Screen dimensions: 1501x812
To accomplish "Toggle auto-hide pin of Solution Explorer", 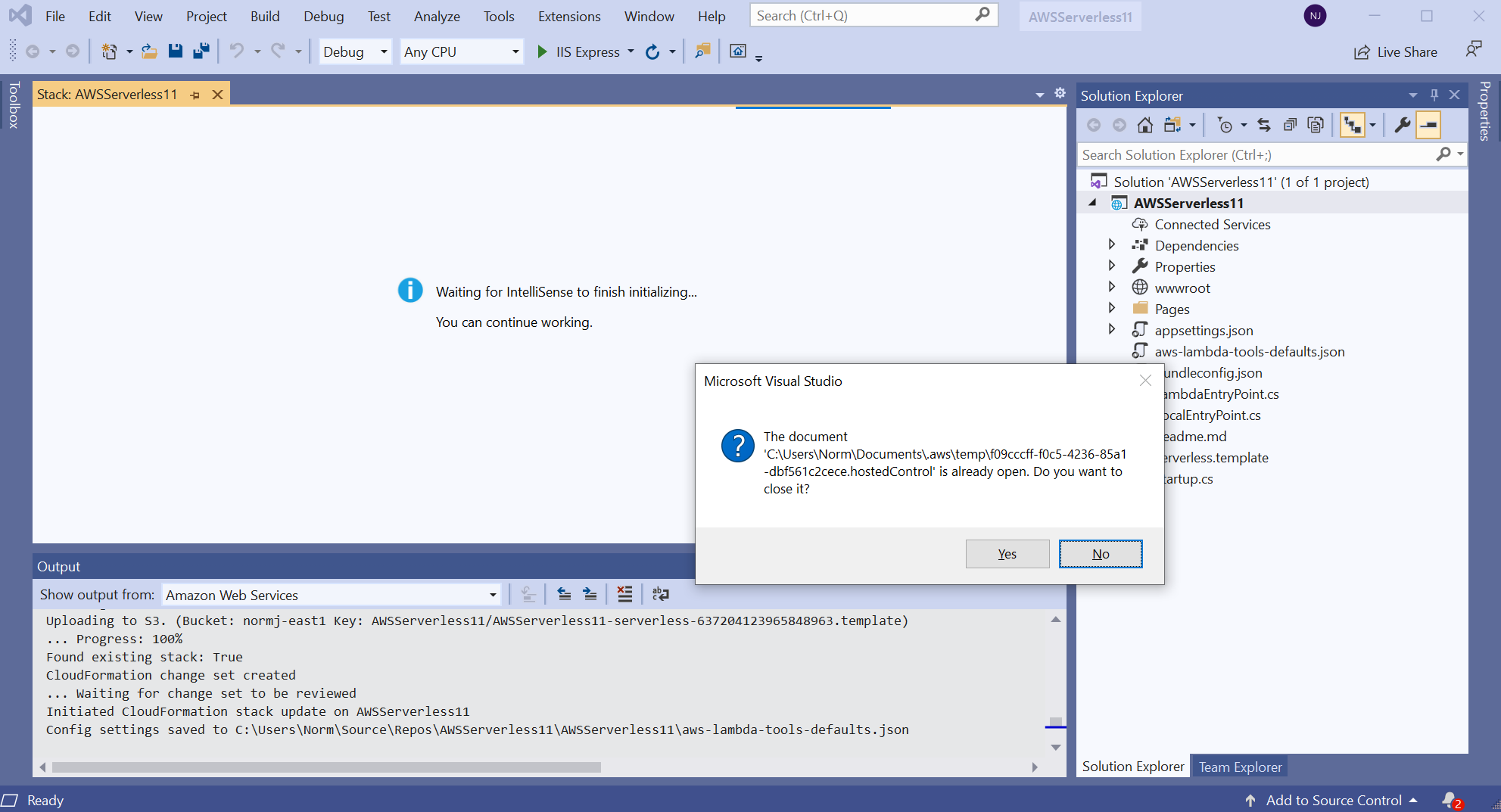I will [1434, 95].
